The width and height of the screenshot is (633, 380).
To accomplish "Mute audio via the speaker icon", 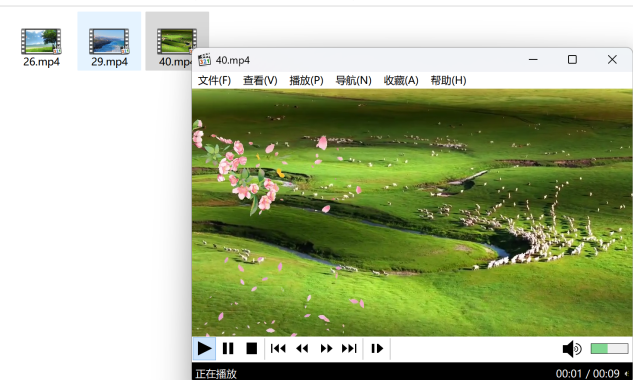I will click(x=572, y=349).
